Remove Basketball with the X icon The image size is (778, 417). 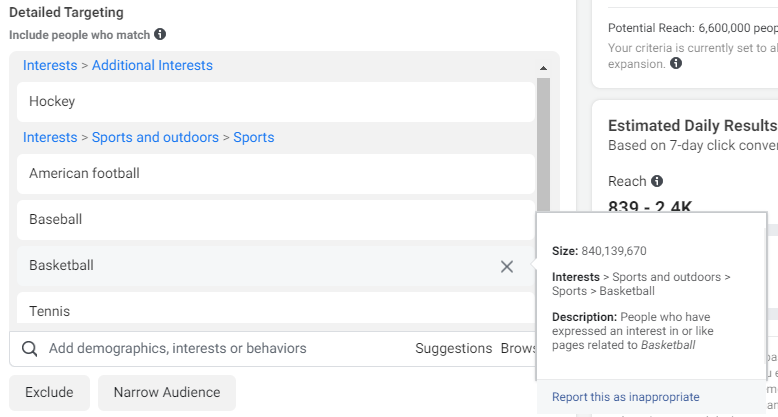[x=507, y=266]
